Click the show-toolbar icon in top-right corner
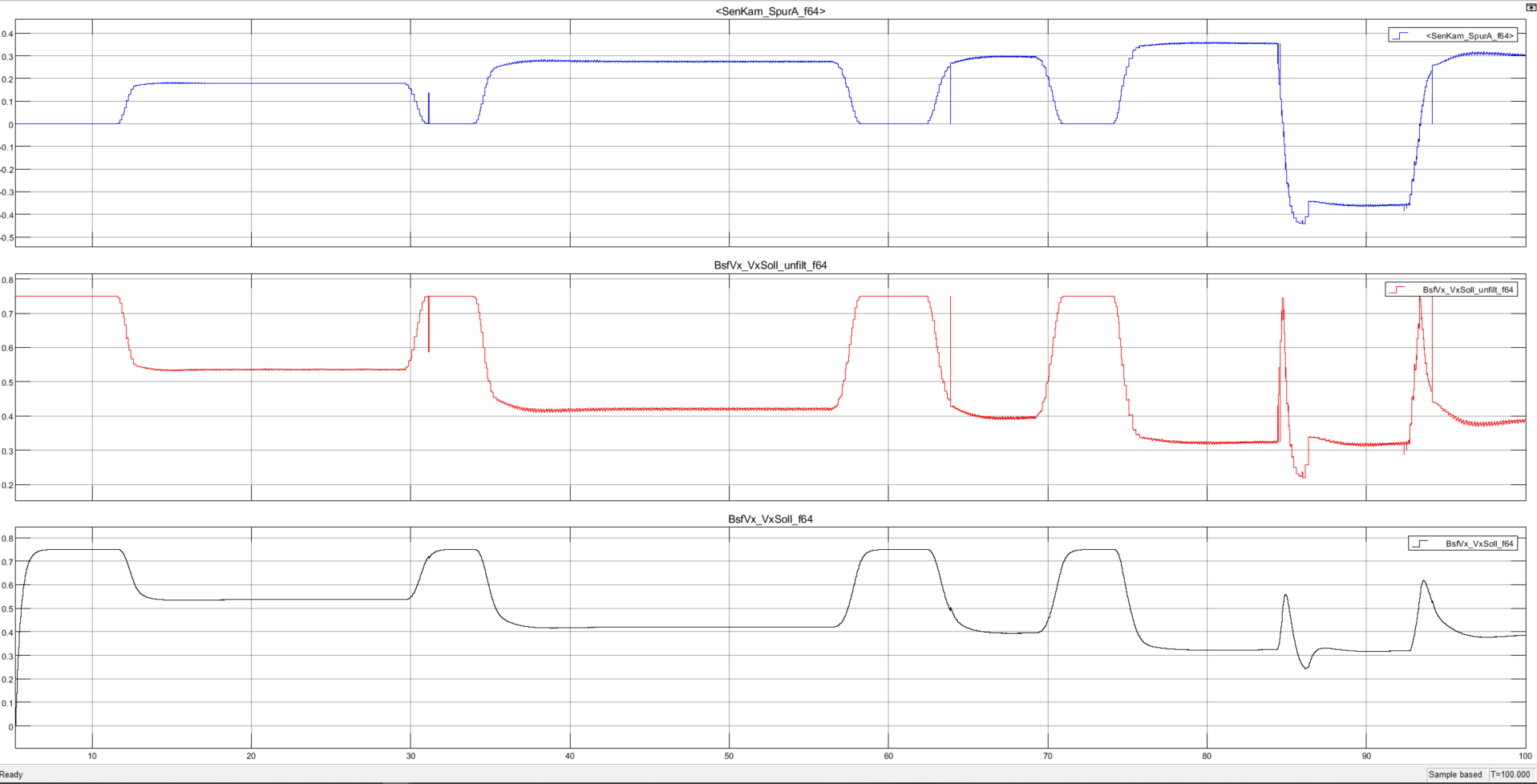The height and width of the screenshot is (784, 1537). 1530,7
